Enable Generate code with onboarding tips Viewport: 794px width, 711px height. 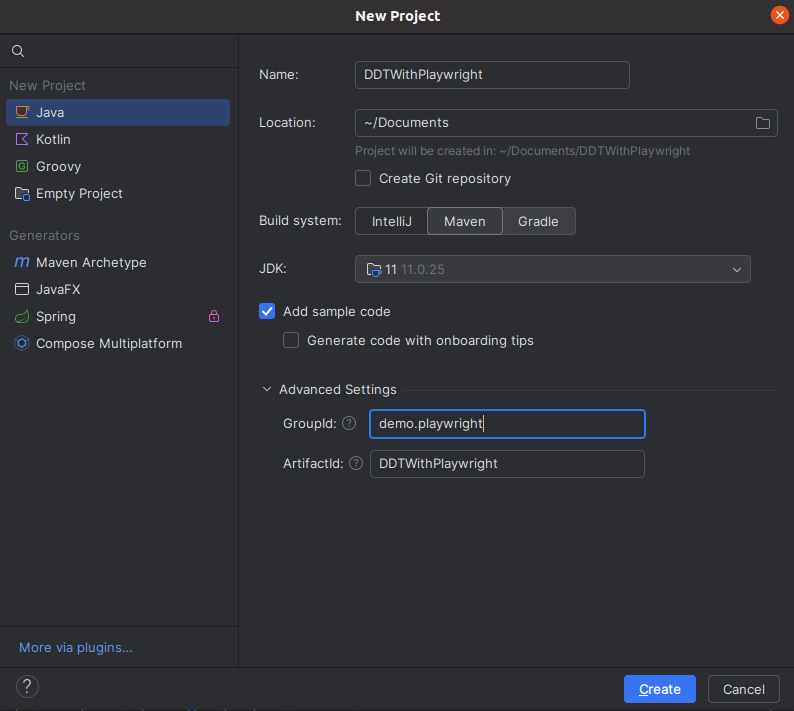(x=291, y=340)
